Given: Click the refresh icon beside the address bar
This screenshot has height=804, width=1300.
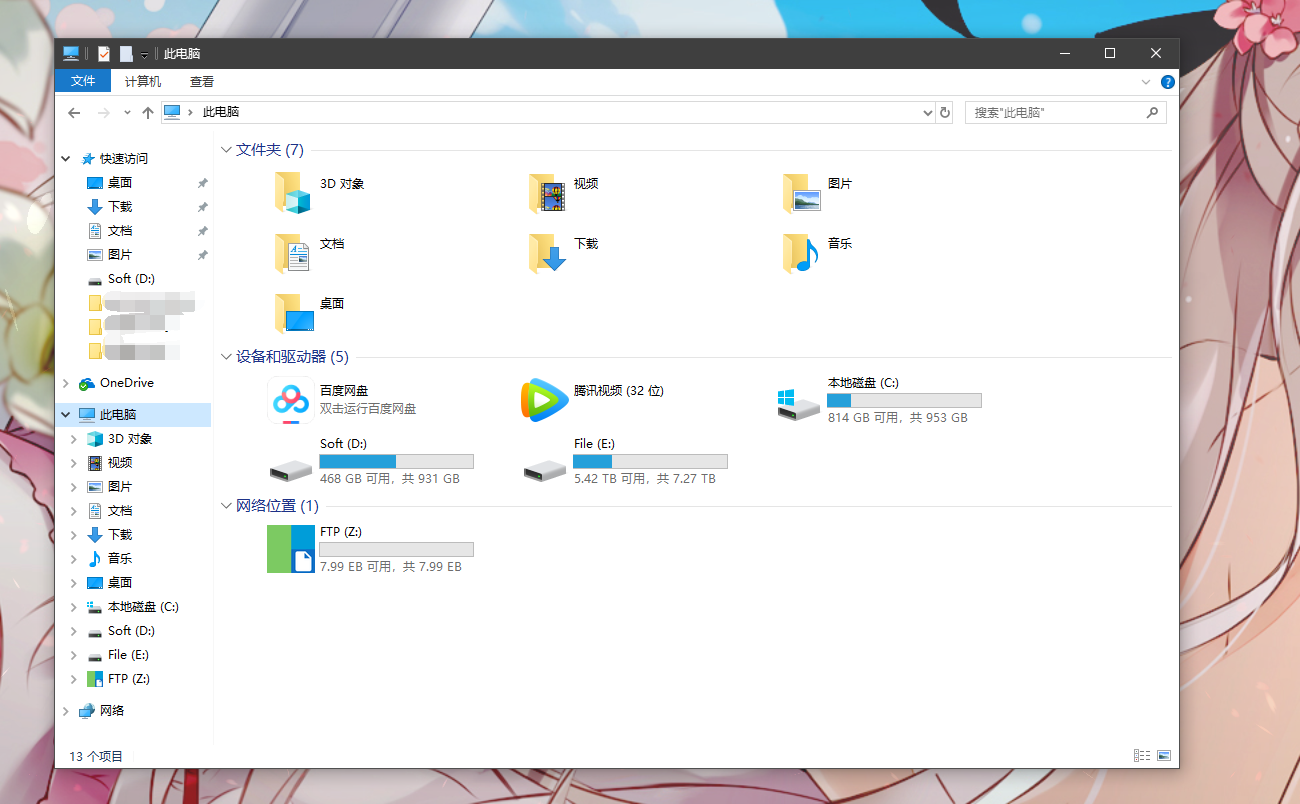Looking at the screenshot, I should (x=944, y=112).
